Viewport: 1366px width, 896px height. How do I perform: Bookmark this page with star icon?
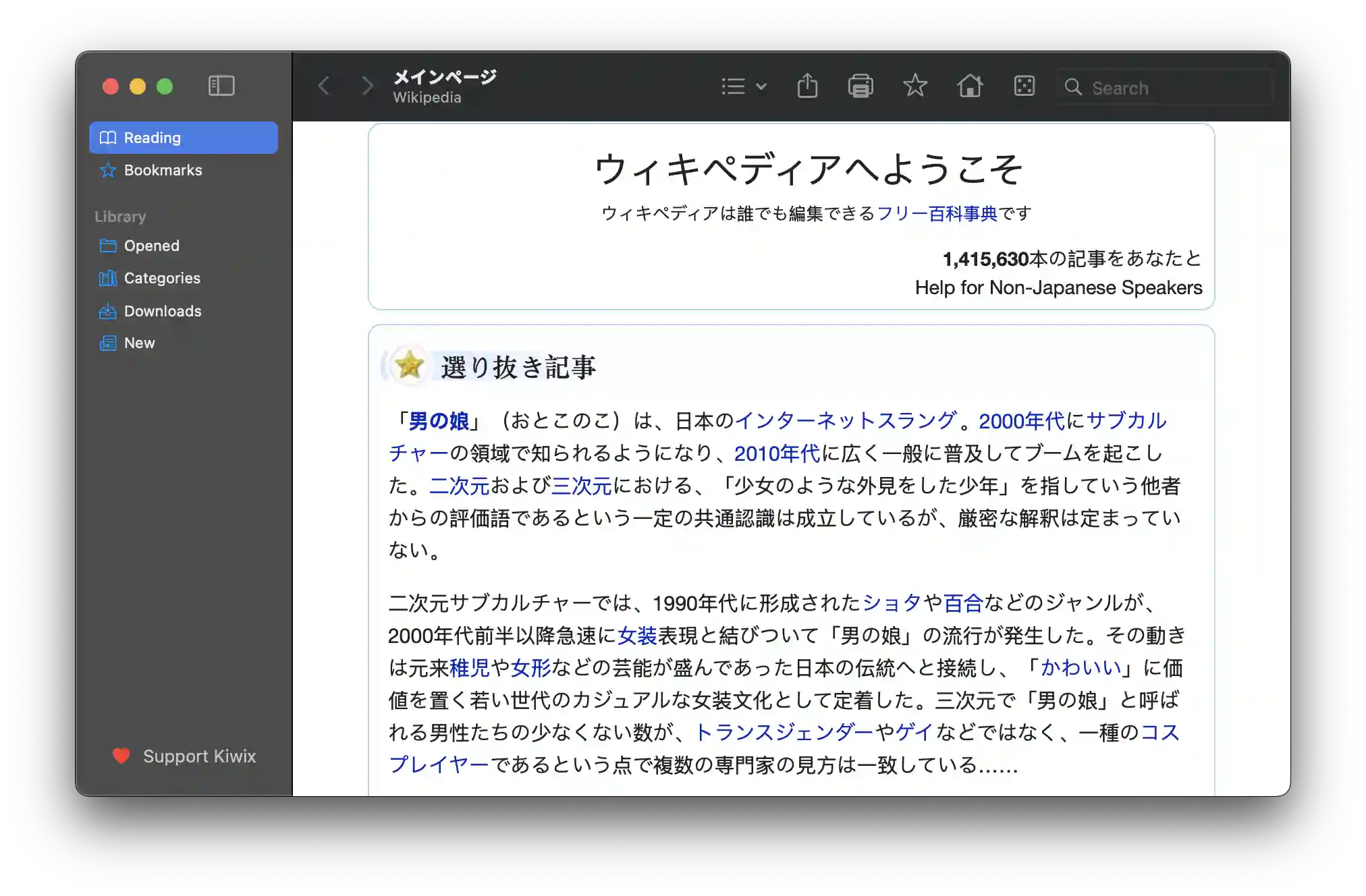tap(915, 86)
